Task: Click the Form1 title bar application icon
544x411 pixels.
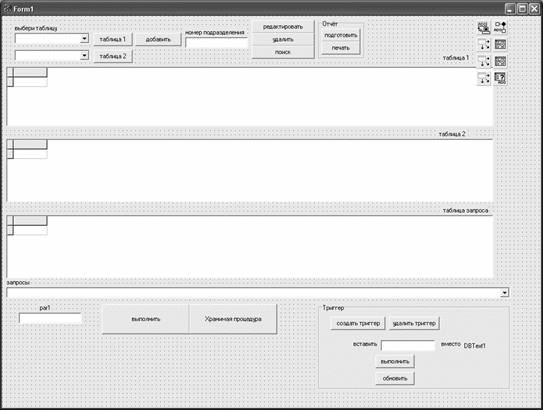Action: (x=7, y=9)
